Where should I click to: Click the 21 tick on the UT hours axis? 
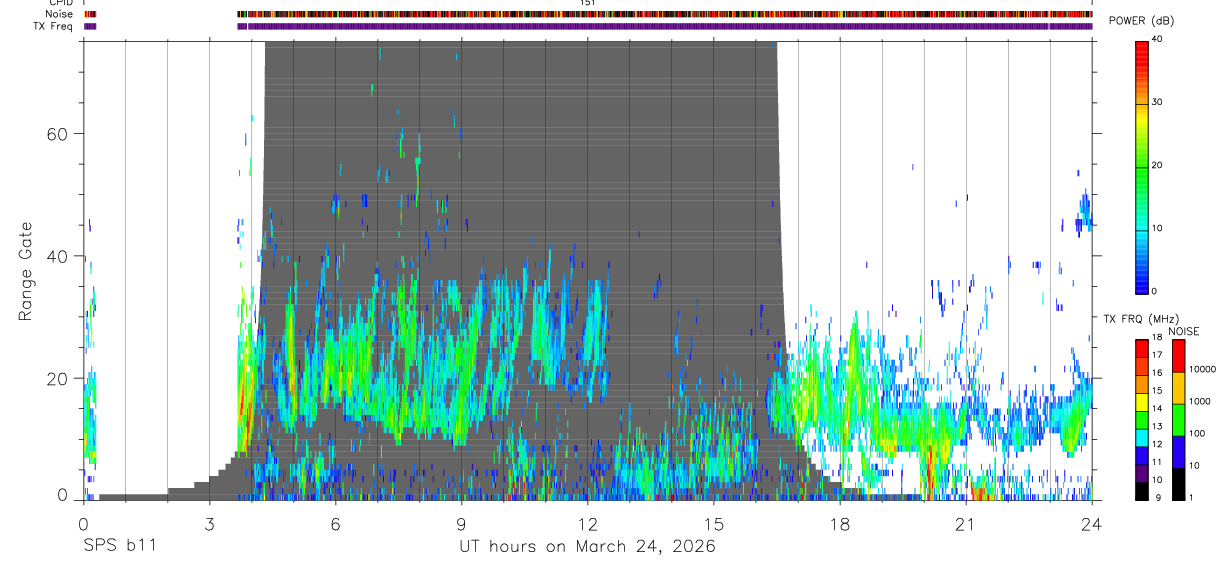(965, 523)
